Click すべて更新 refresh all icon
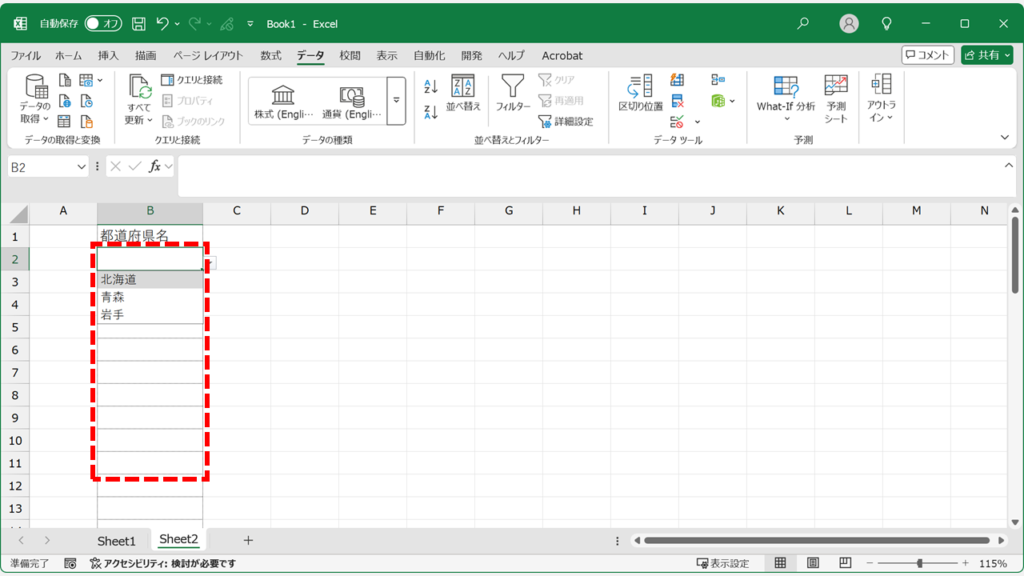The width and height of the screenshot is (1024, 576). [x=139, y=99]
